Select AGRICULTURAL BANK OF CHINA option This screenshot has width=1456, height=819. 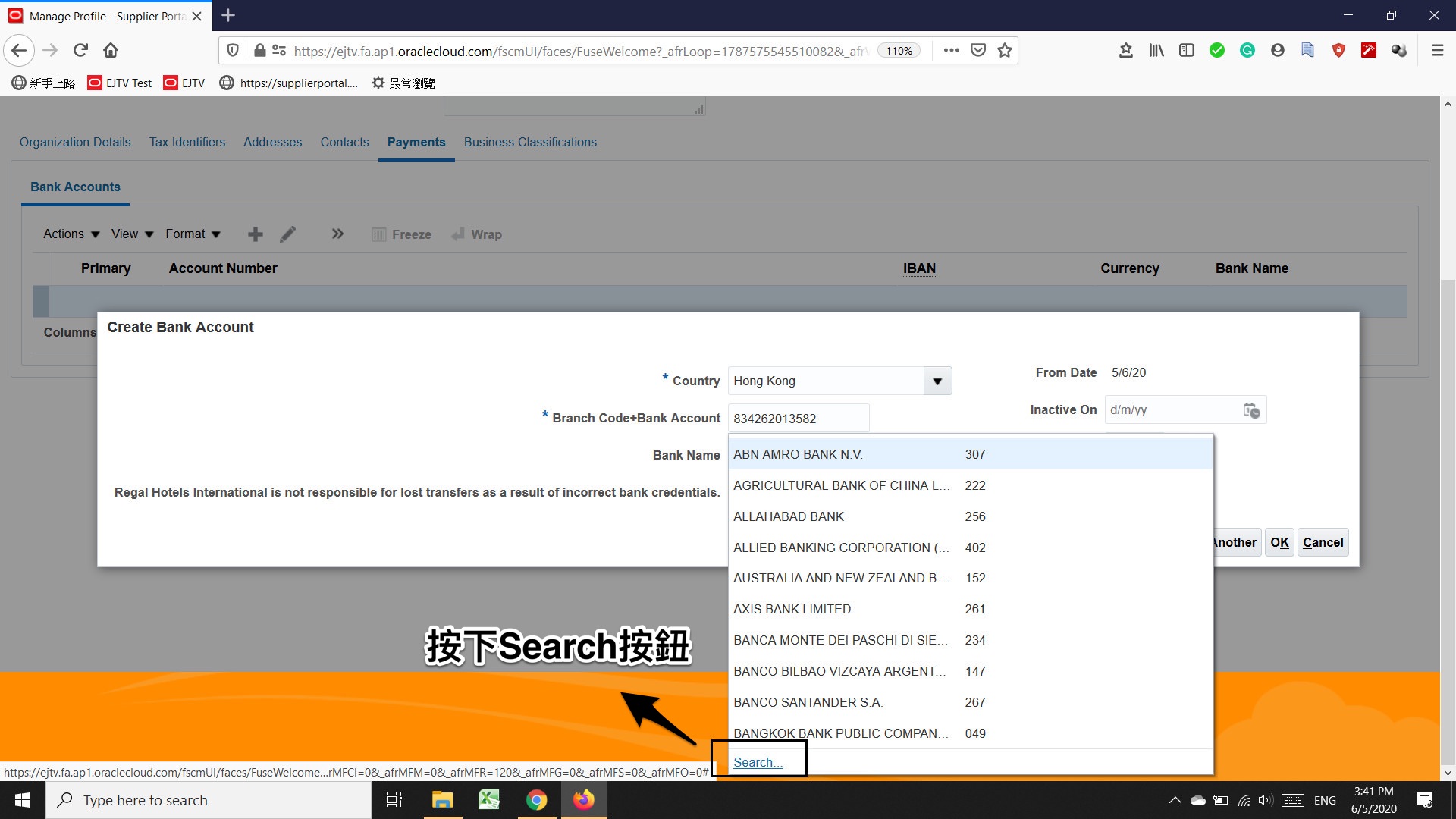pyautogui.click(x=971, y=486)
